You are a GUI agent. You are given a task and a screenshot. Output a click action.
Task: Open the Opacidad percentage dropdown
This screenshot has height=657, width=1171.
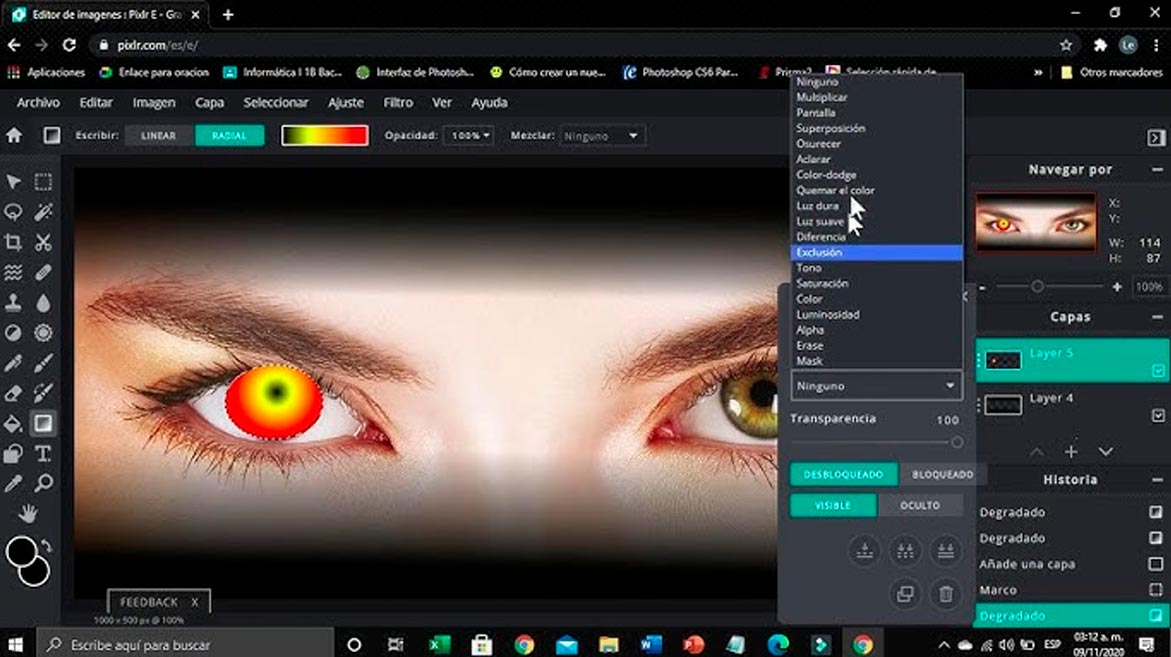pos(468,135)
